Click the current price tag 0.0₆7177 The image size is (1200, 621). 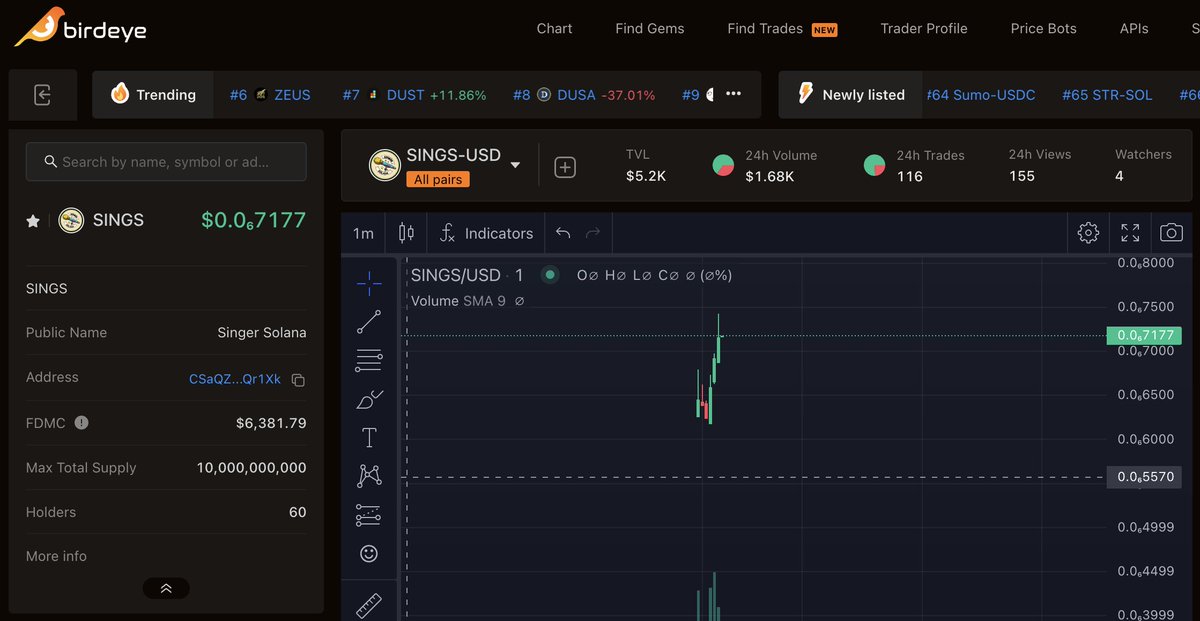pos(1145,336)
